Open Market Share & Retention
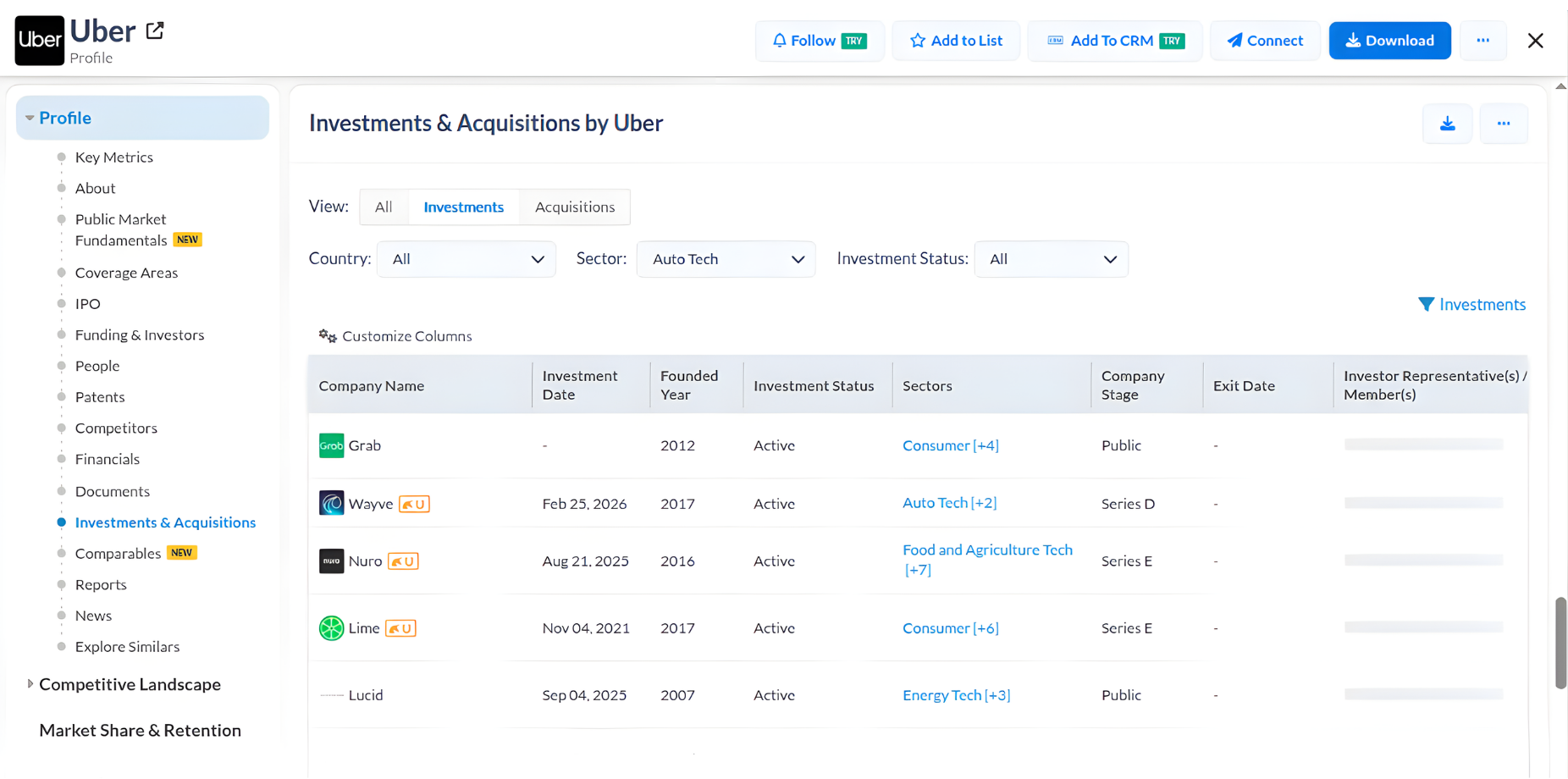The image size is (1568, 779). point(140,730)
